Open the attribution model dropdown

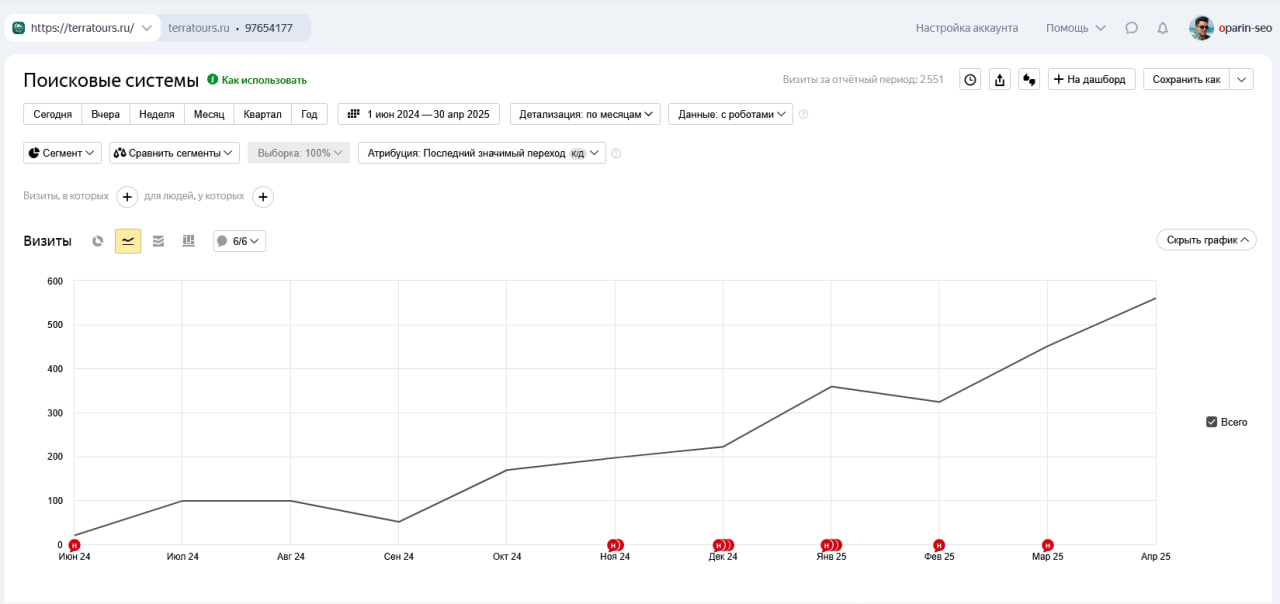tap(481, 153)
